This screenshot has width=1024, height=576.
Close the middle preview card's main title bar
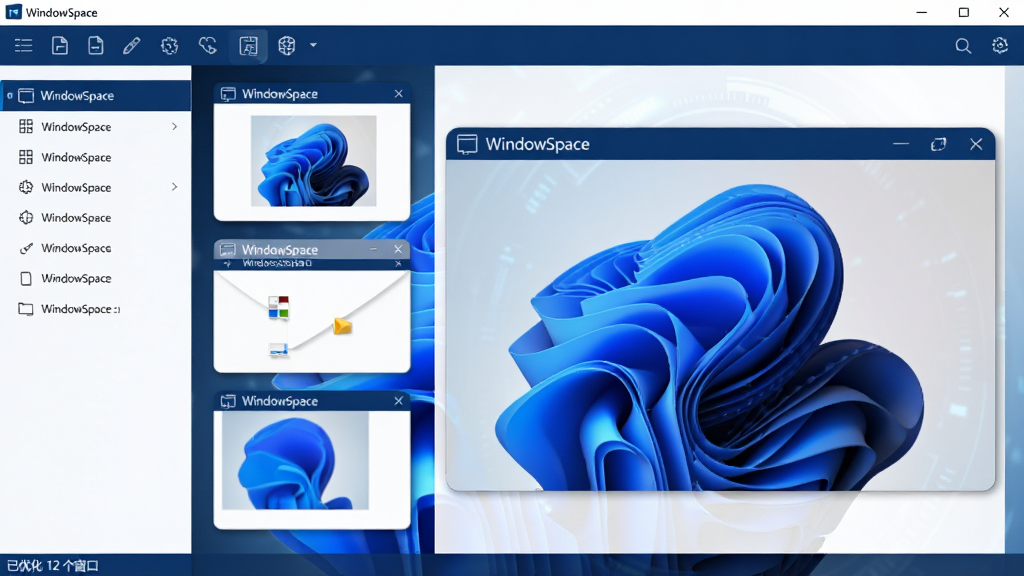(x=398, y=249)
